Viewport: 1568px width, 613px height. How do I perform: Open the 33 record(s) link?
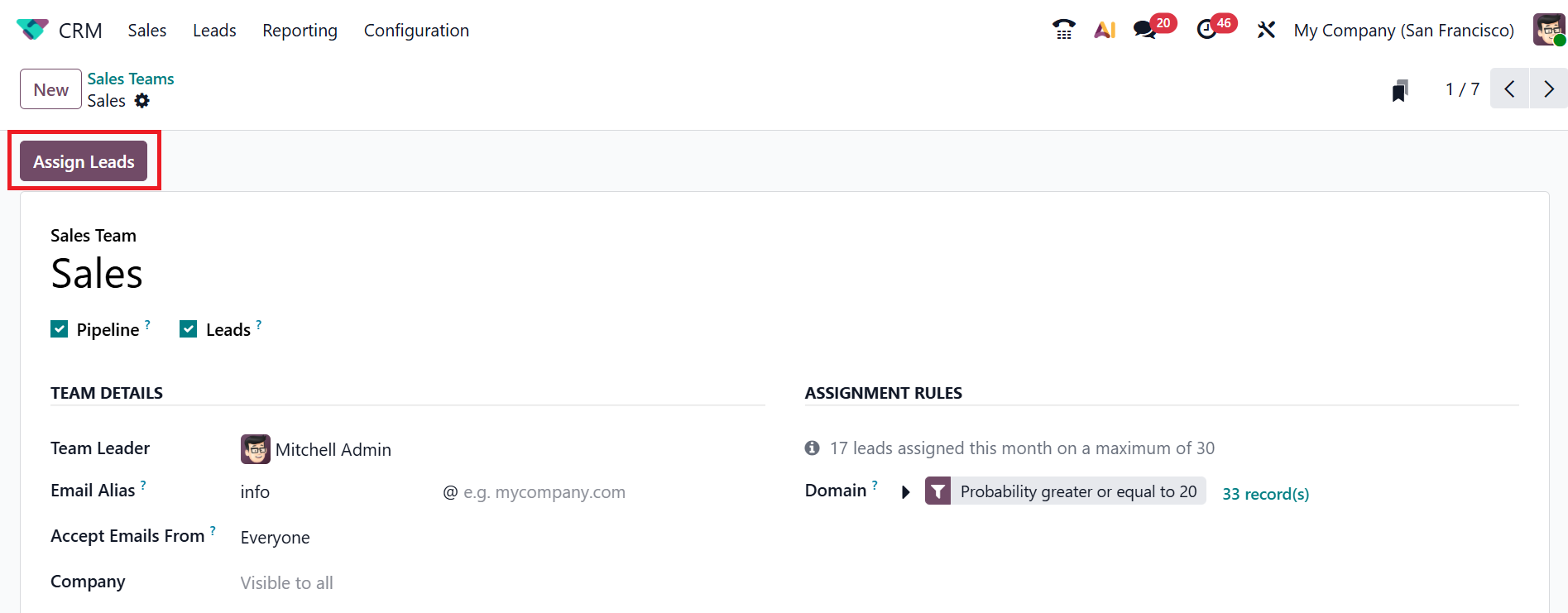click(x=1265, y=494)
